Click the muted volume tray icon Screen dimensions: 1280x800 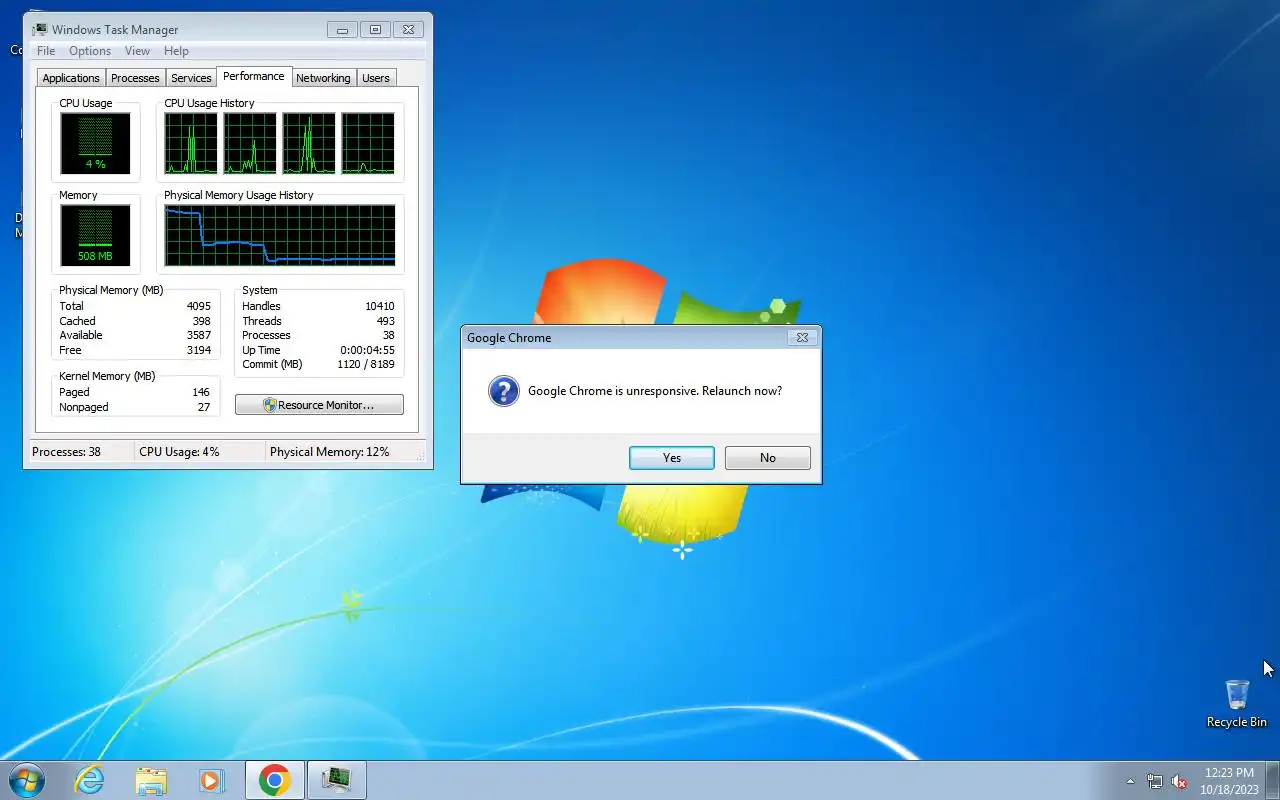1179,781
